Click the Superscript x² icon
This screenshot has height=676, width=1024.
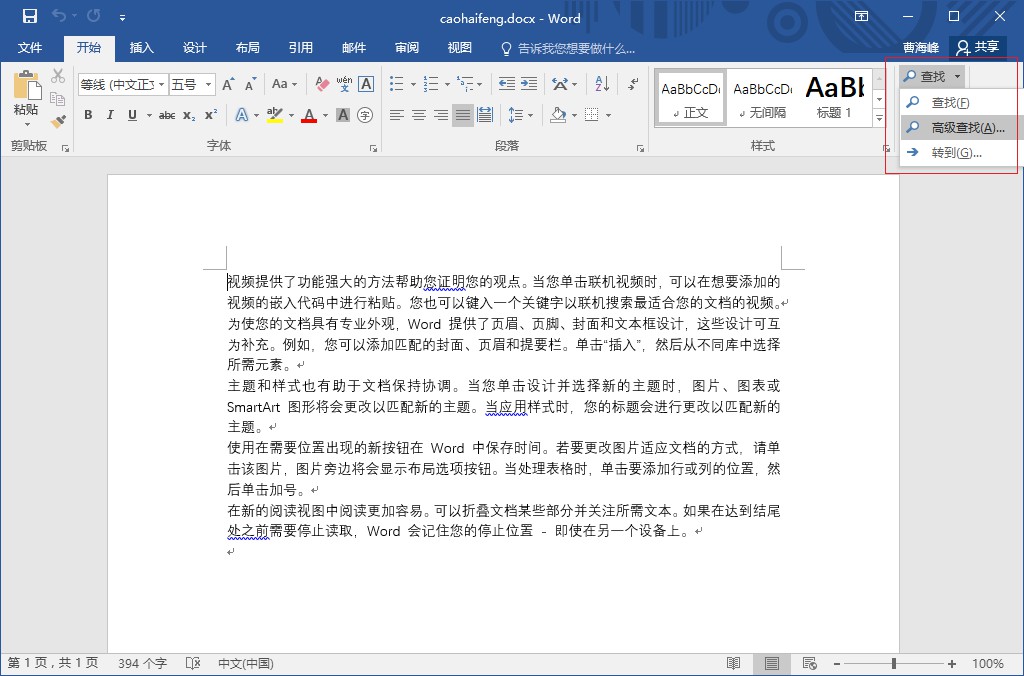point(211,115)
